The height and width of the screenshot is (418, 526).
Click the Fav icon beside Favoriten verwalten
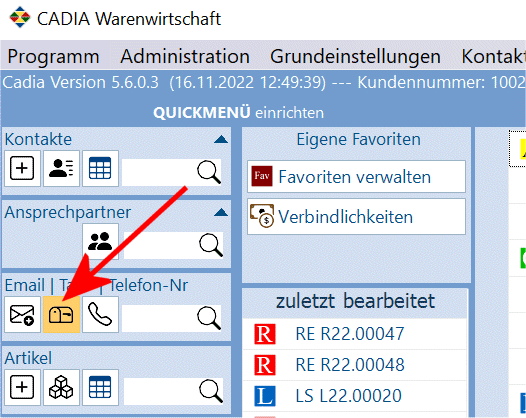pos(262,176)
